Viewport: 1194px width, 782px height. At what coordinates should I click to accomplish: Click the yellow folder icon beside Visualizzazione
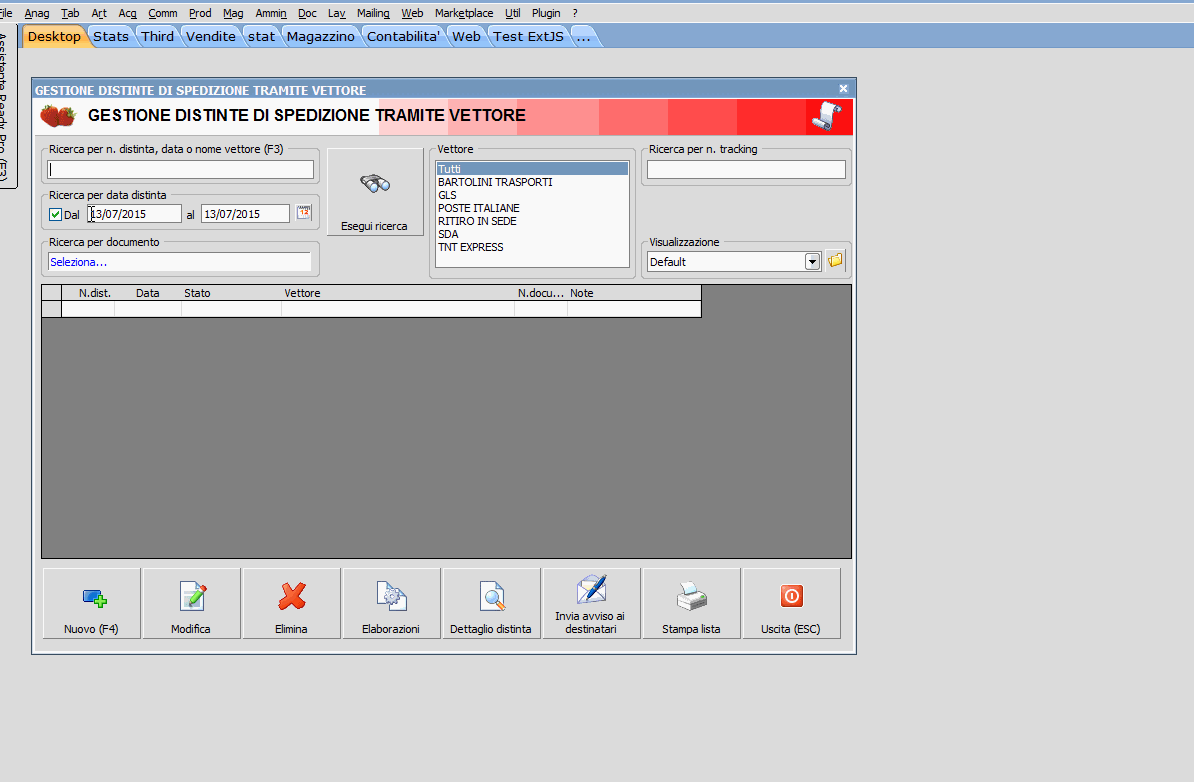click(835, 260)
